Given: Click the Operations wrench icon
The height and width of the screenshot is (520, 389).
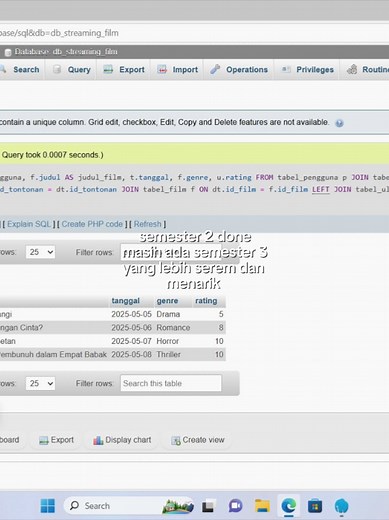Looking at the screenshot, I should 215,70.
